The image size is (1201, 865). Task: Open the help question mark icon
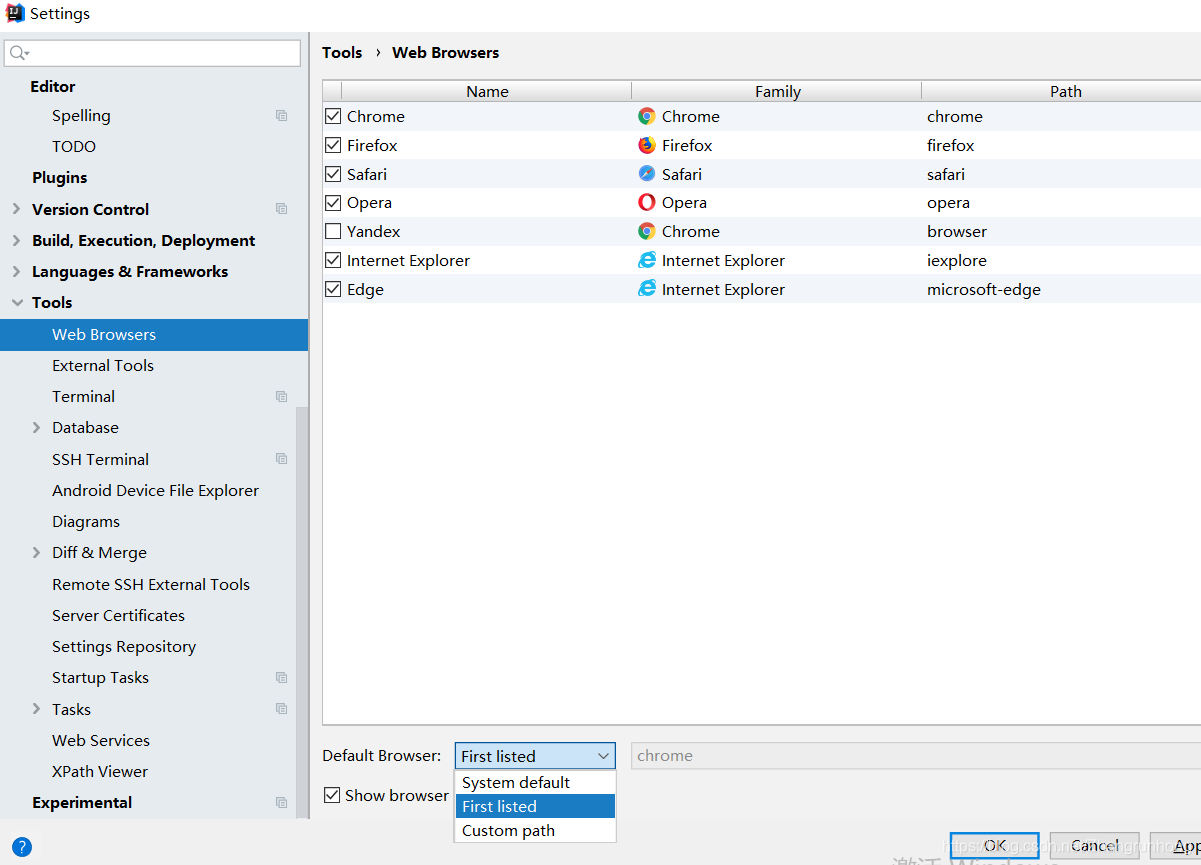(22, 847)
